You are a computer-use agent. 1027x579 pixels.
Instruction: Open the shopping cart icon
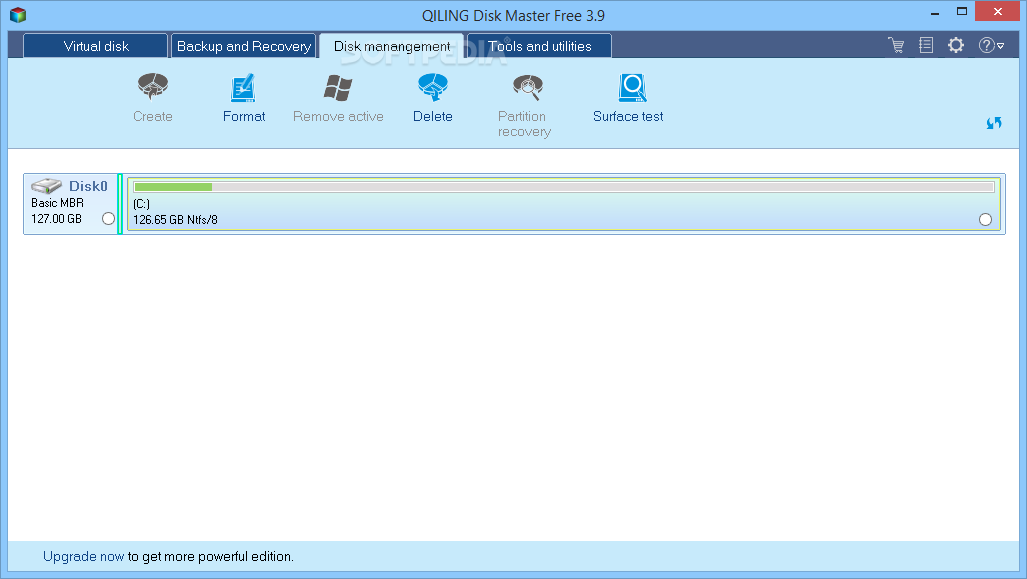[x=896, y=45]
